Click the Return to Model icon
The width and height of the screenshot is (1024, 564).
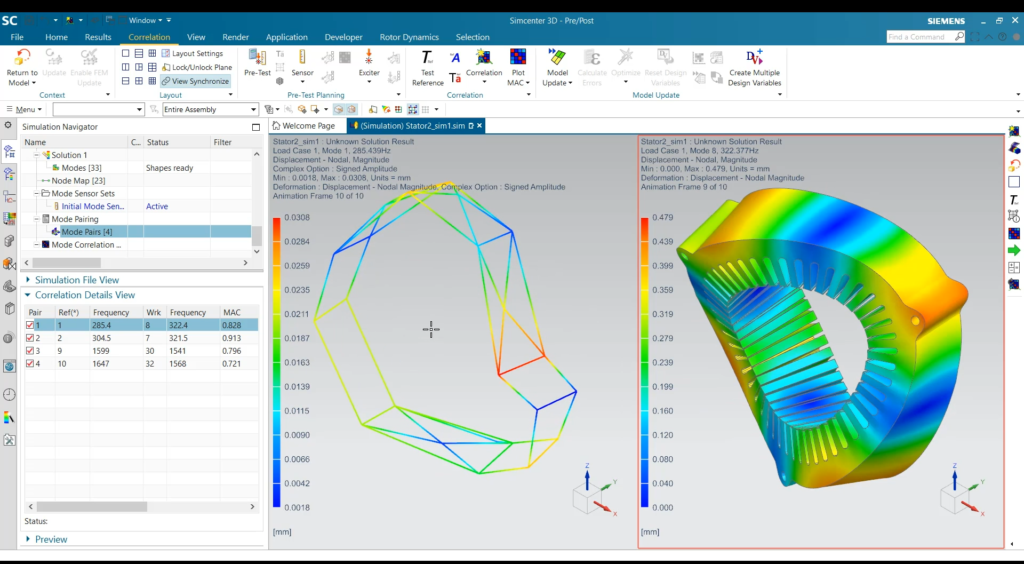[x=22, y=58]
